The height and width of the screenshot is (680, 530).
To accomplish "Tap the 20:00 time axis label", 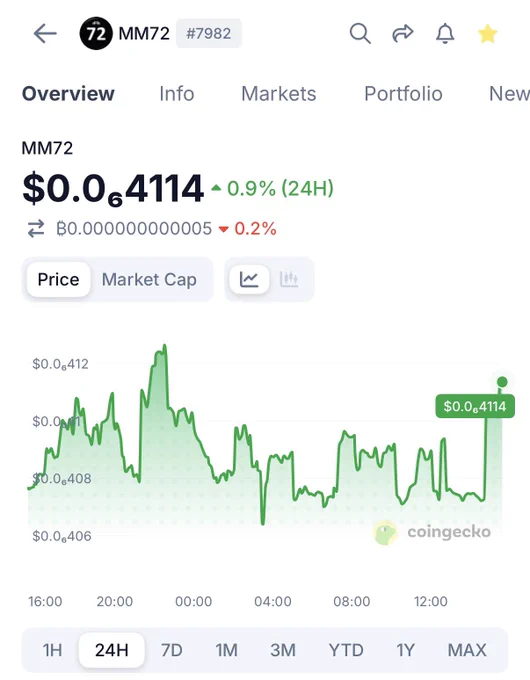I will (x=115, y=602).
